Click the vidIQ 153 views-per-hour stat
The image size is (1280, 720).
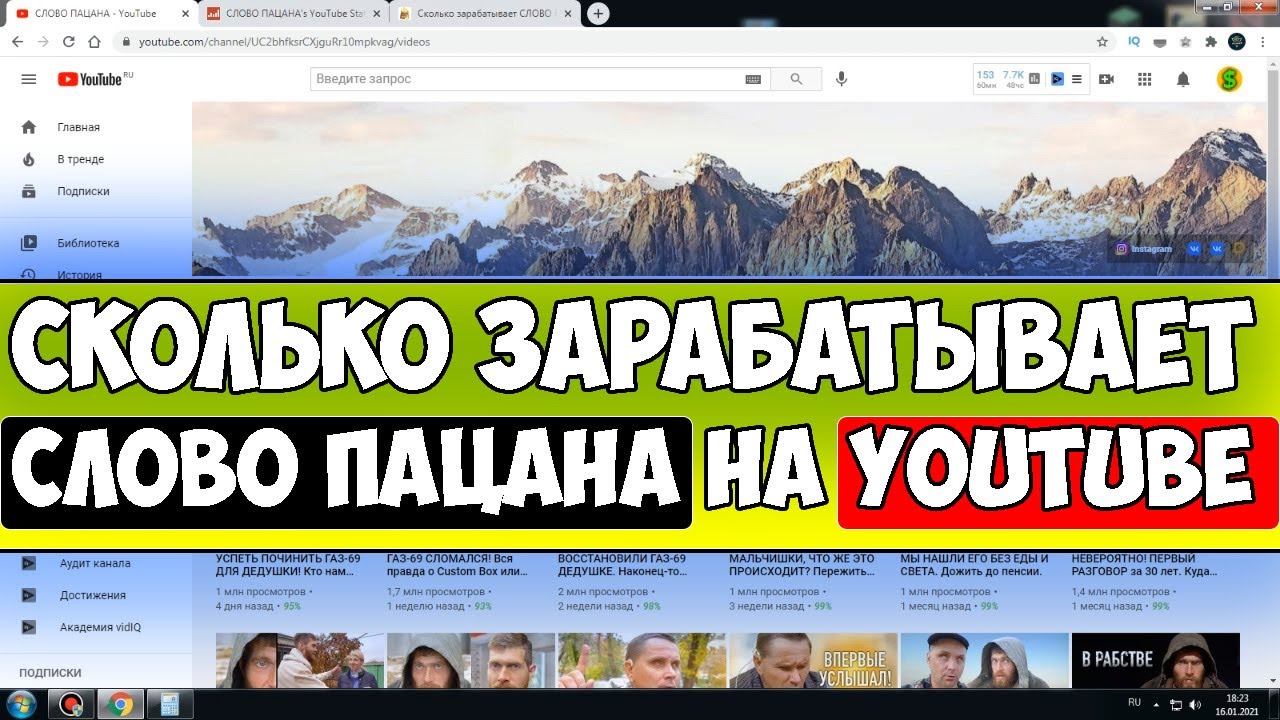[986, 79]
